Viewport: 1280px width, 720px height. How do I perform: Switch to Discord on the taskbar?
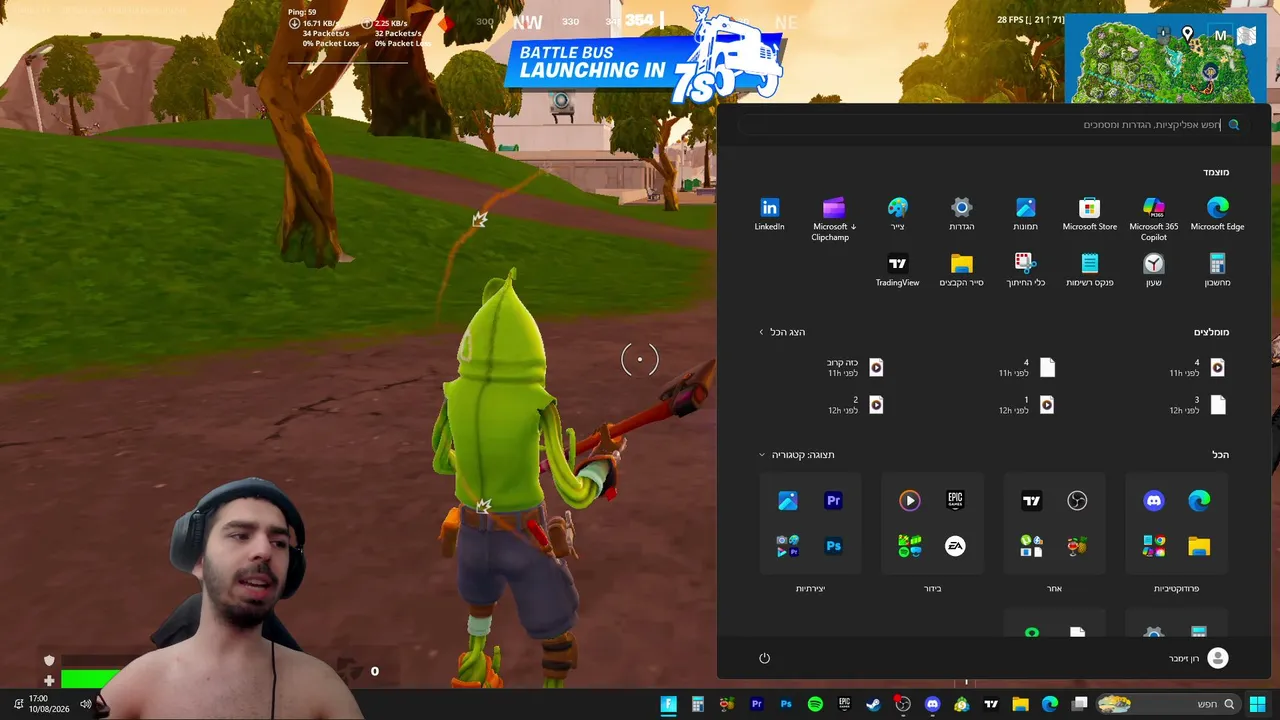coord(933,704)
